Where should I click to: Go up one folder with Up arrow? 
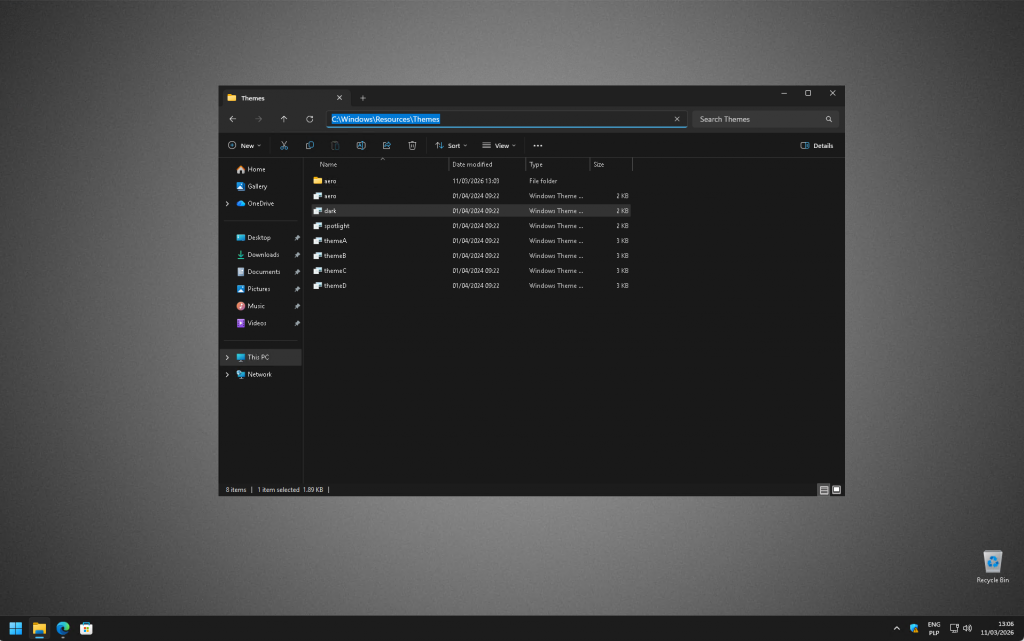284,119
